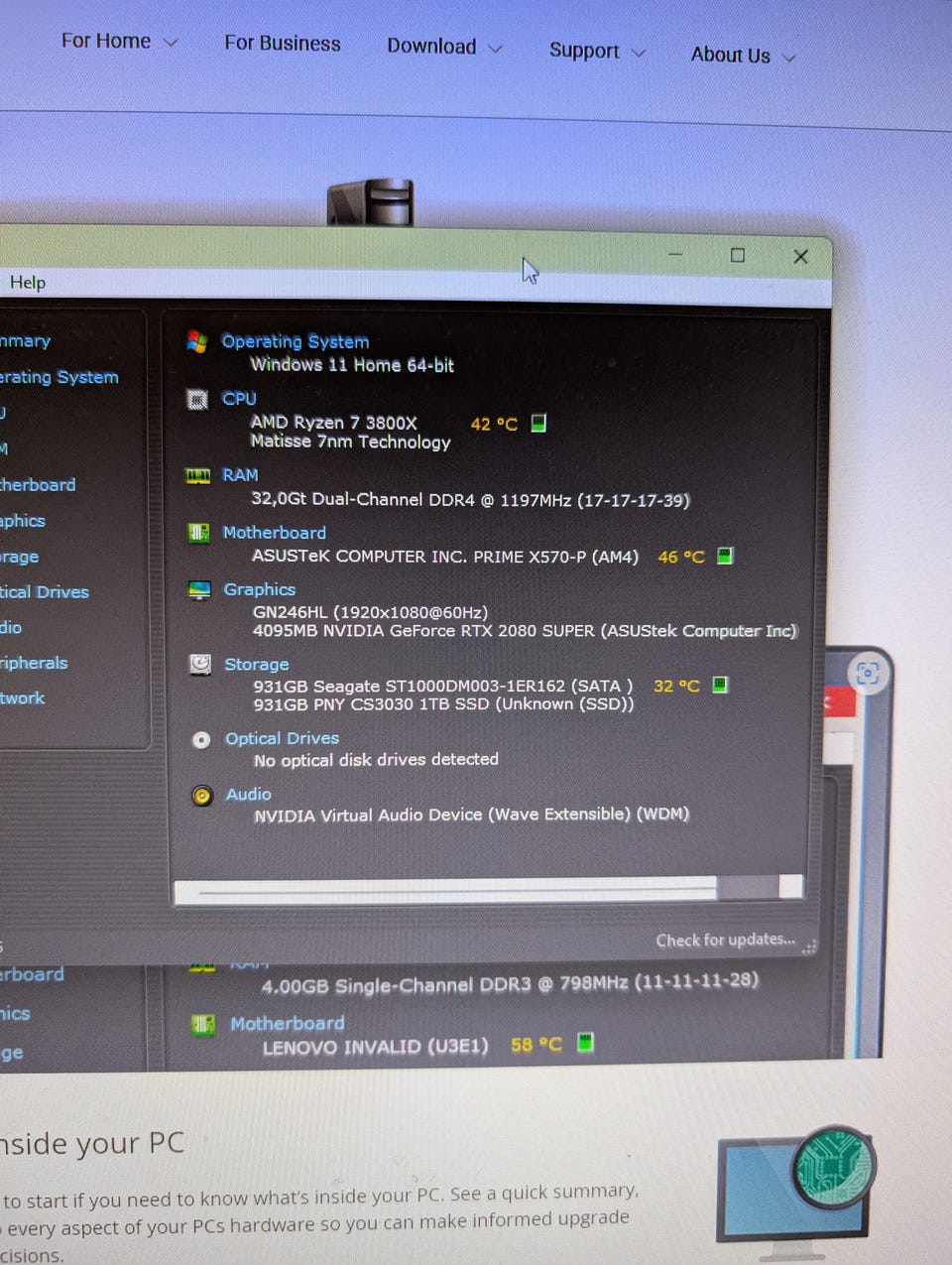The height and width of the screenshot is (1265, 952).
Task: Select Network in the sidebar
Action: (23, 698)
